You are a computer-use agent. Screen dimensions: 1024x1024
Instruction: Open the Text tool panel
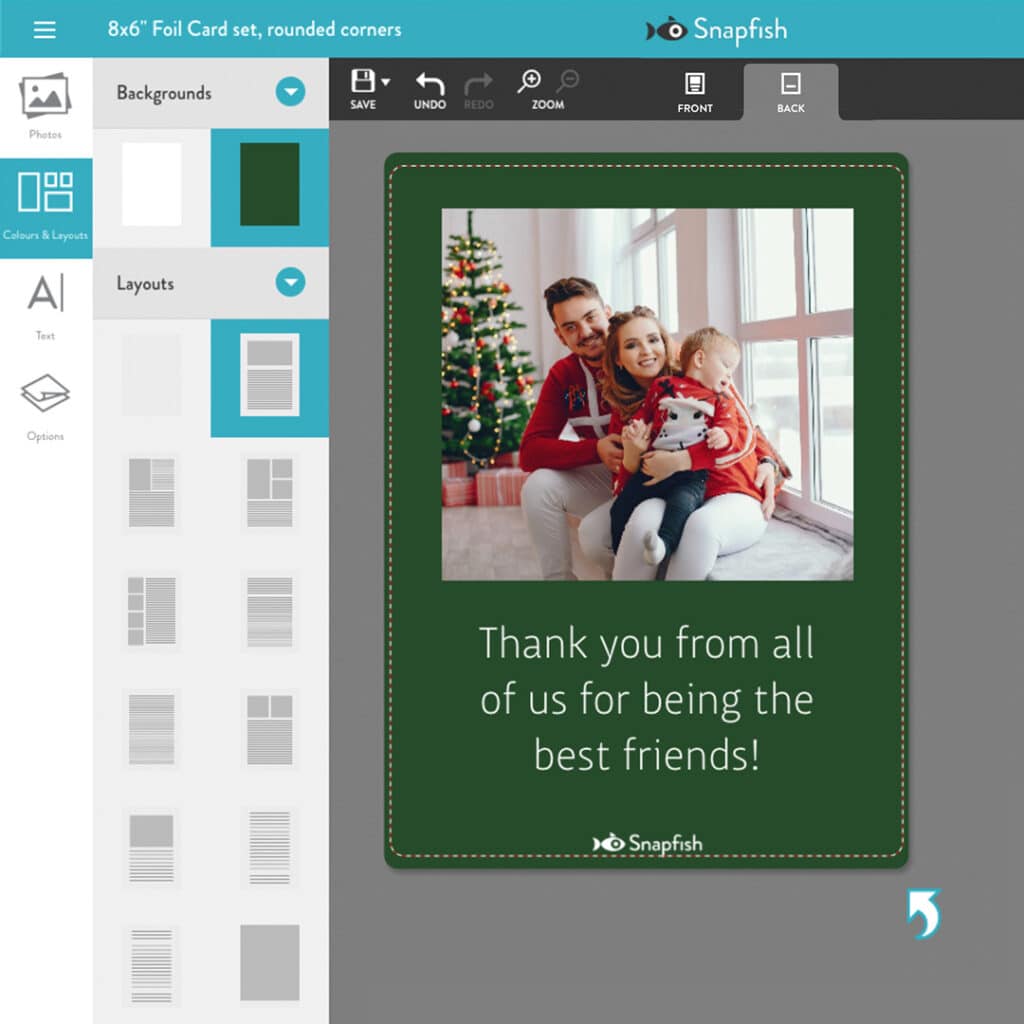pos(44,305)
